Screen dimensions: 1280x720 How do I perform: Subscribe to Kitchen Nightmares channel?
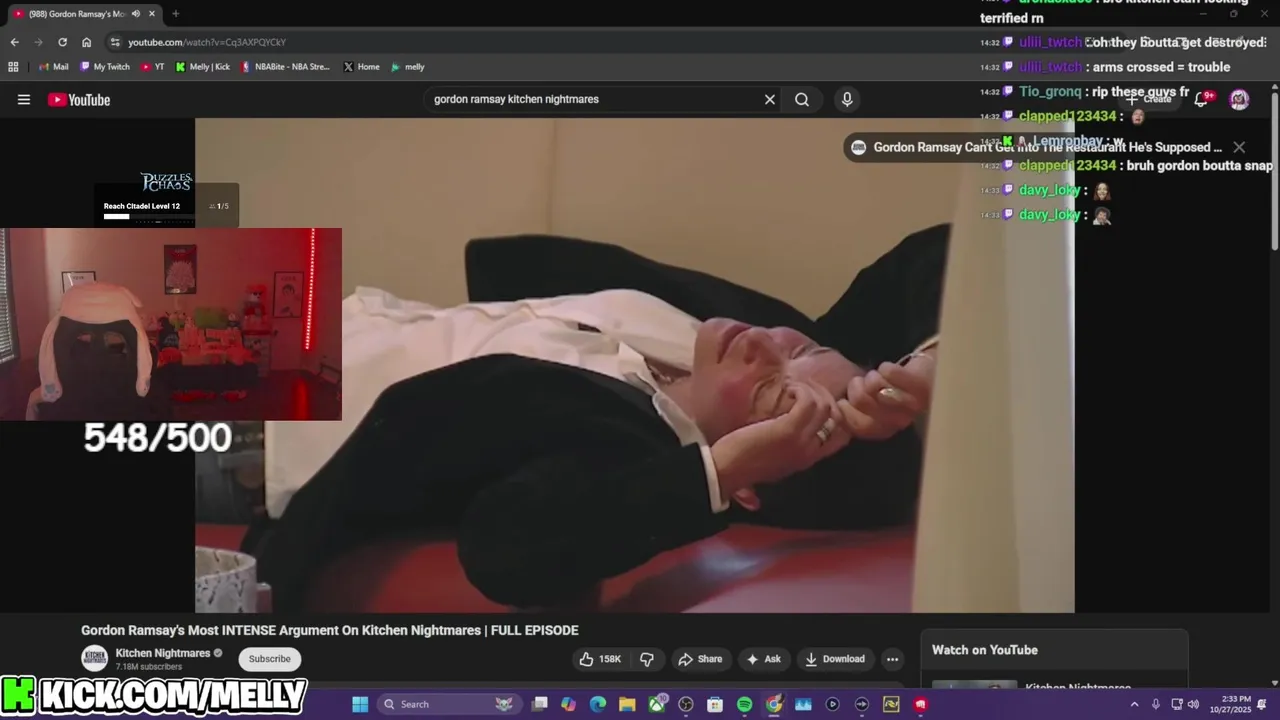point(269,659)
